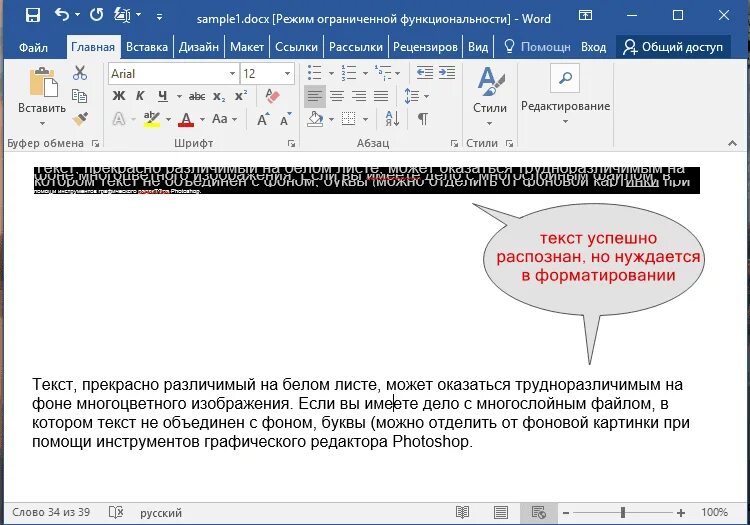Toggle subscript x₂ formatting

[219, 96]
